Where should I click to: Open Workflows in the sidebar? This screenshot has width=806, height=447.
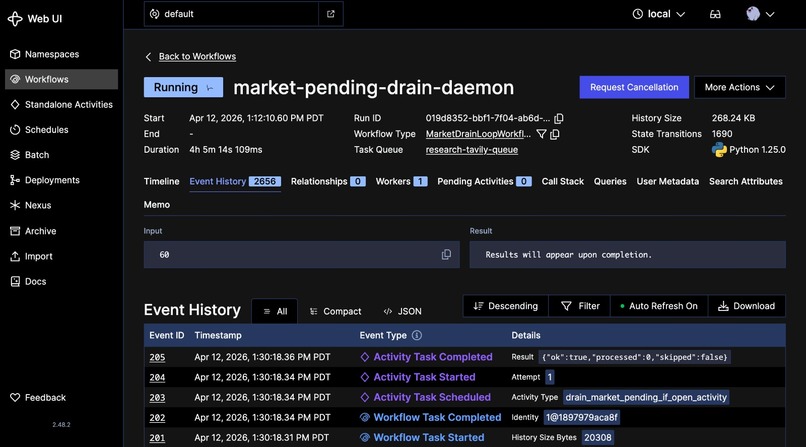click(61, 79)
